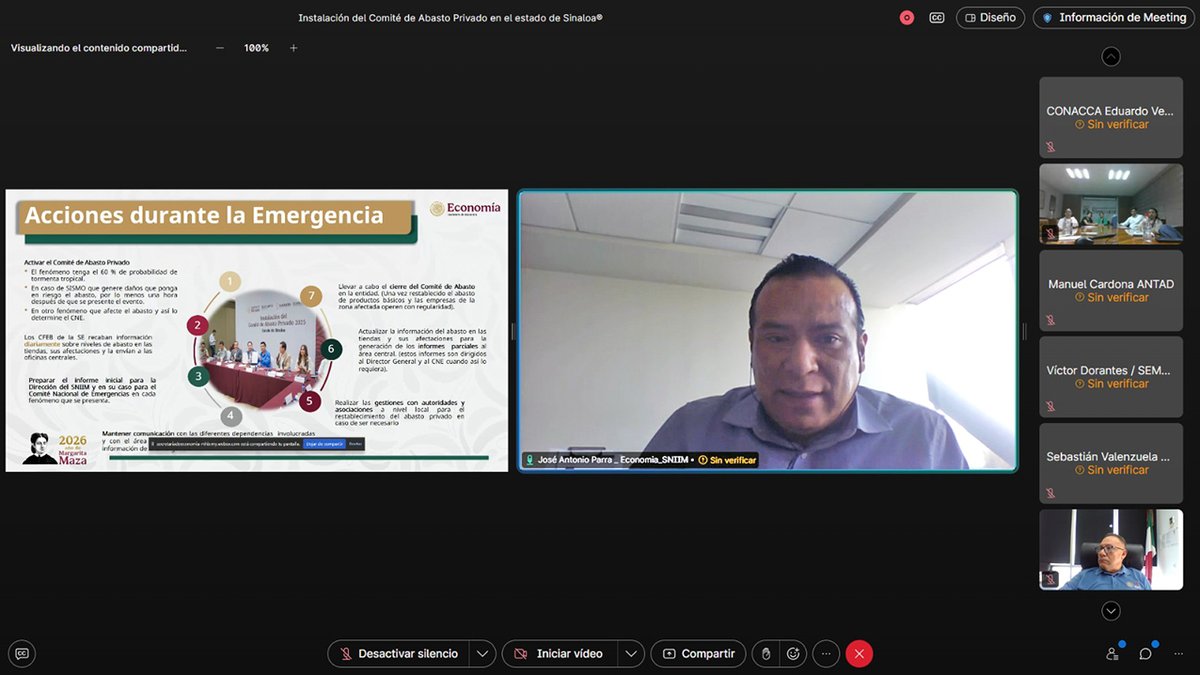Zoom in shared content with plus icon
Viewport: 1200px width, 675px height.
coord(293,48)
